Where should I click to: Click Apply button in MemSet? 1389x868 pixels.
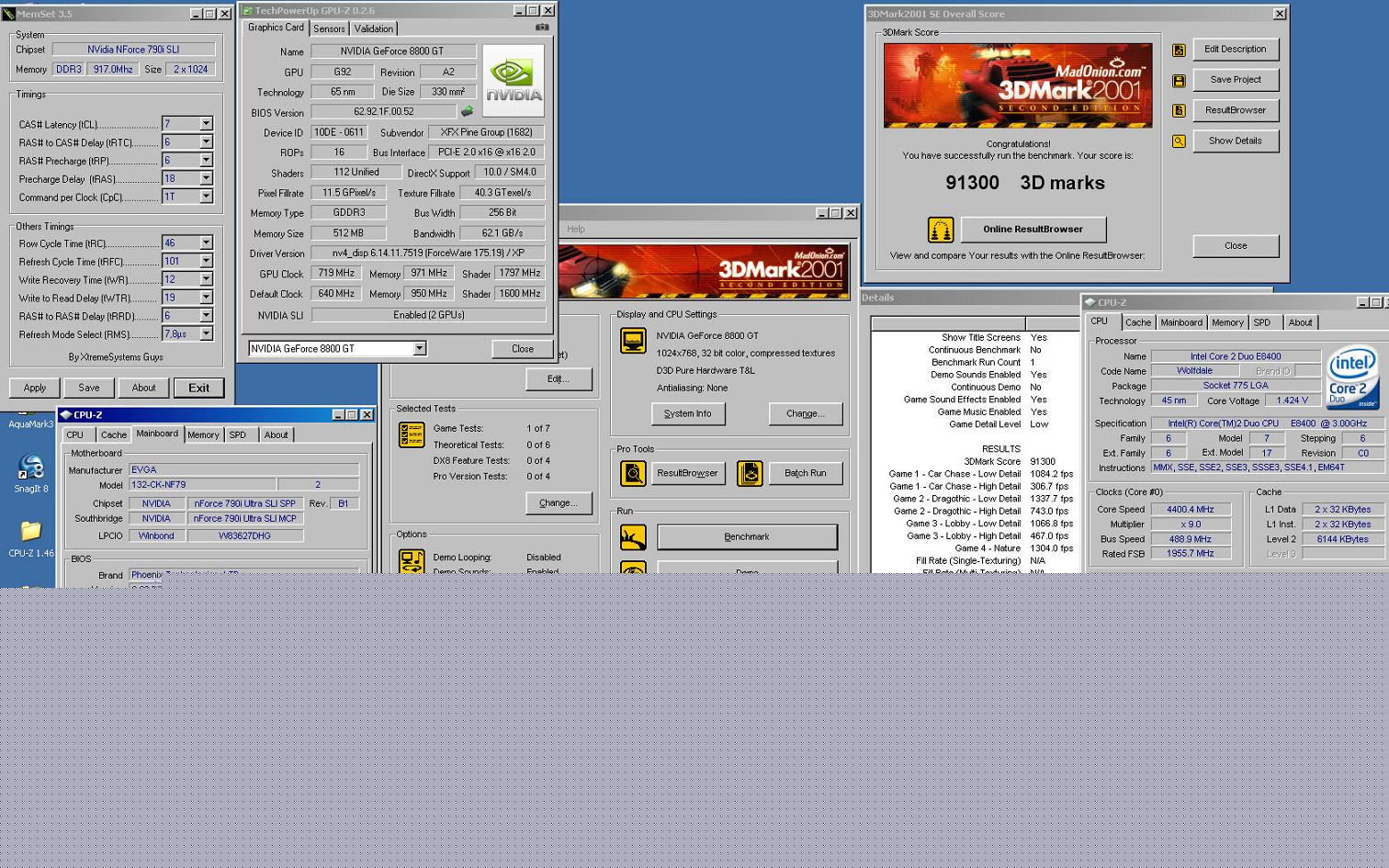coord(35,388)
